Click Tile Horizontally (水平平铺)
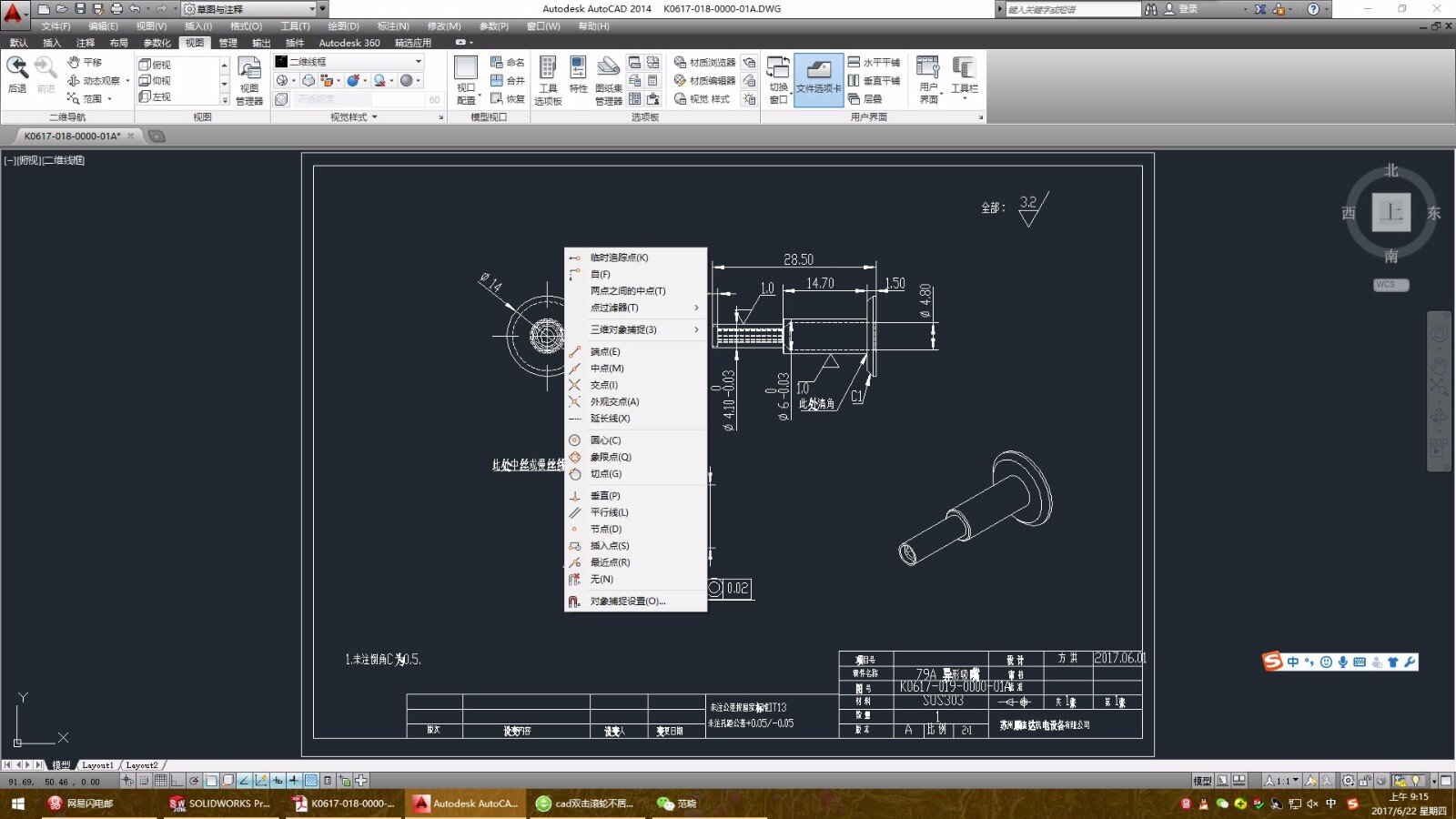The height and width of the screenshot is (819, 1456). click(873, 62)
